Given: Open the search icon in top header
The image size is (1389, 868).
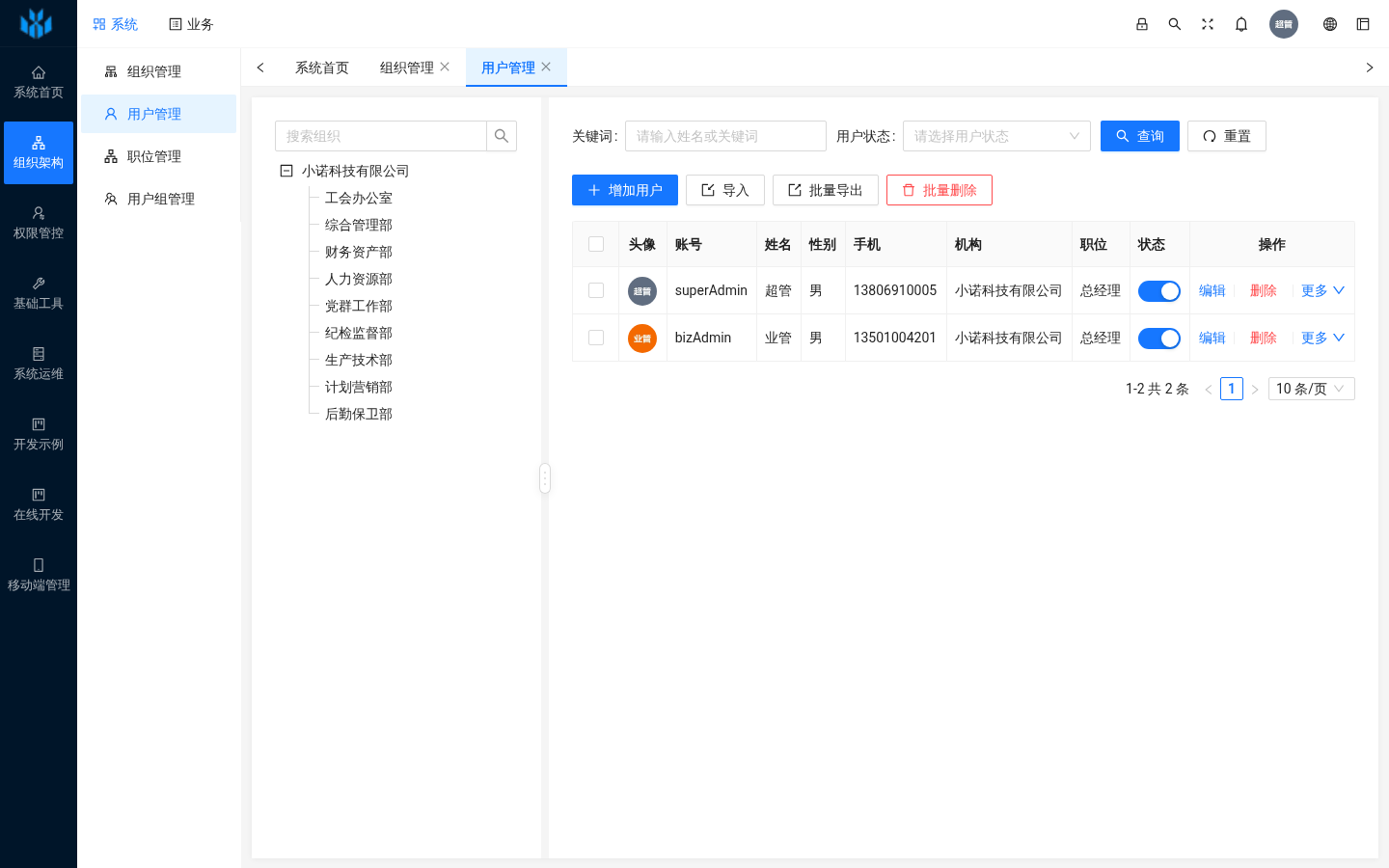Looking at the screenshot, I should coord(1175,24).
